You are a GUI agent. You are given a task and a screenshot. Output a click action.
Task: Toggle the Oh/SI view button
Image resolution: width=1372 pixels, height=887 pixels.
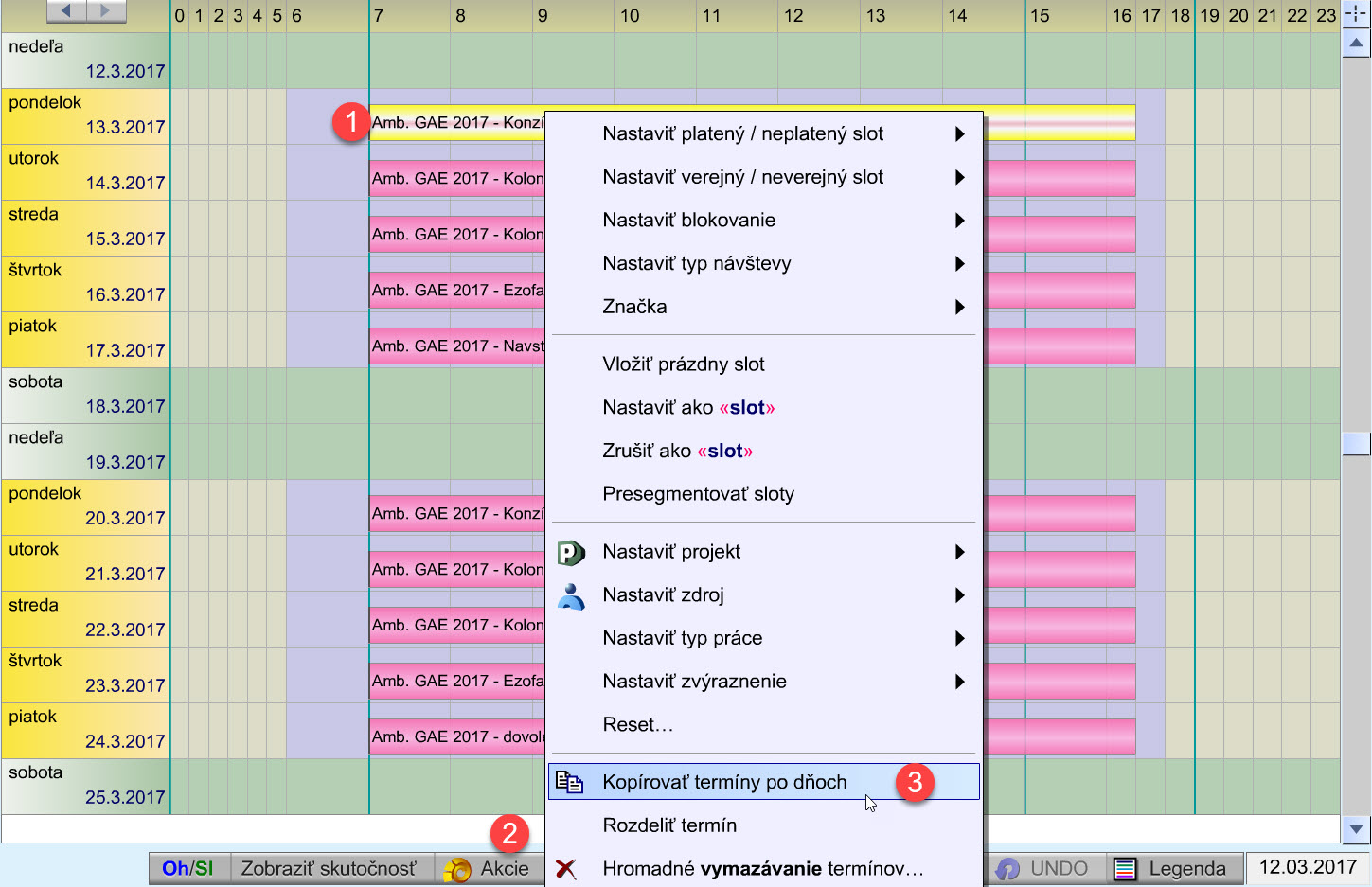(188, 869)
